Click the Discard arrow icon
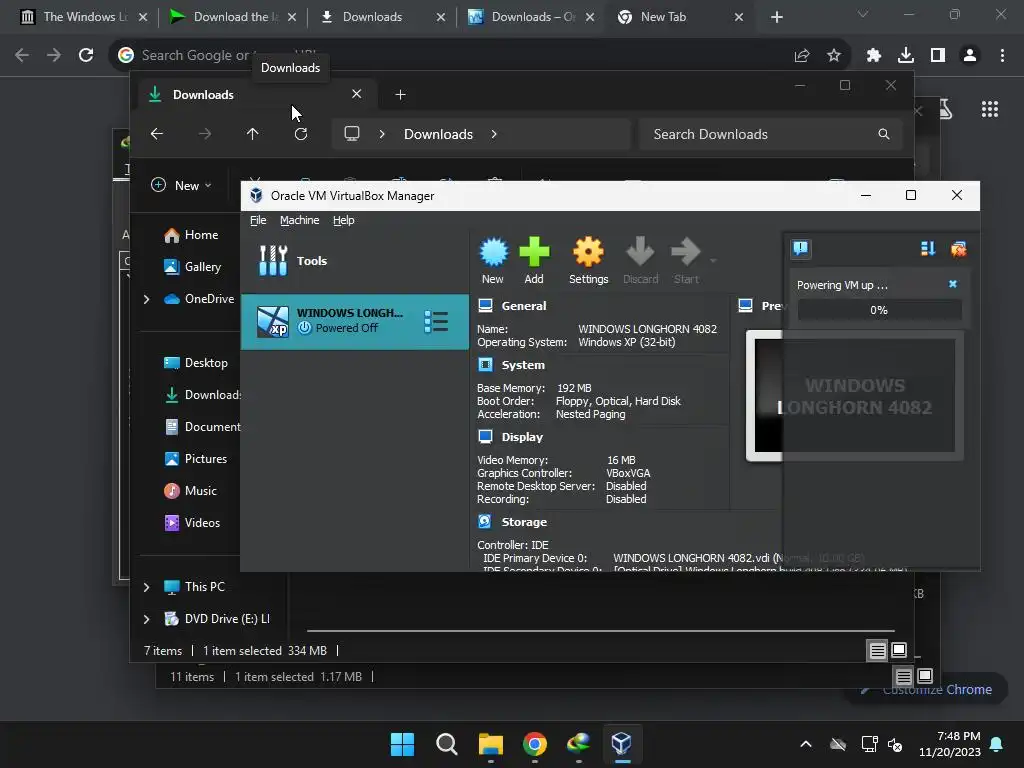The width and height of the screenshot is (1024, 768). 640,261
